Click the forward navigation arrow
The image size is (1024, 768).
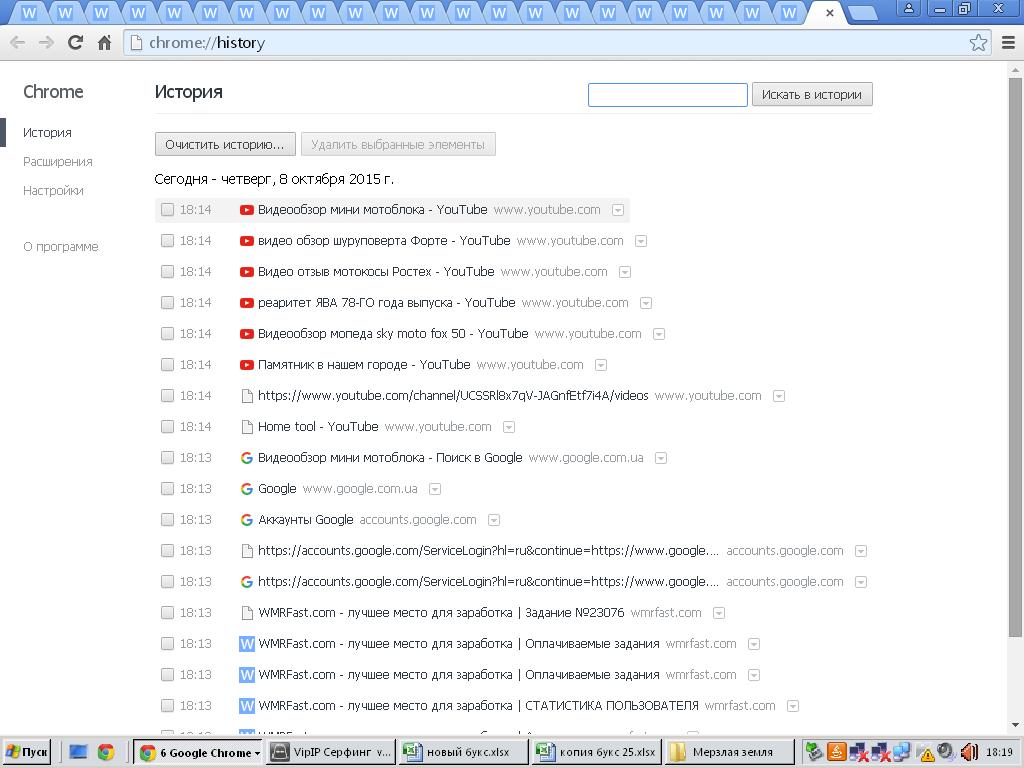(46, 43)
